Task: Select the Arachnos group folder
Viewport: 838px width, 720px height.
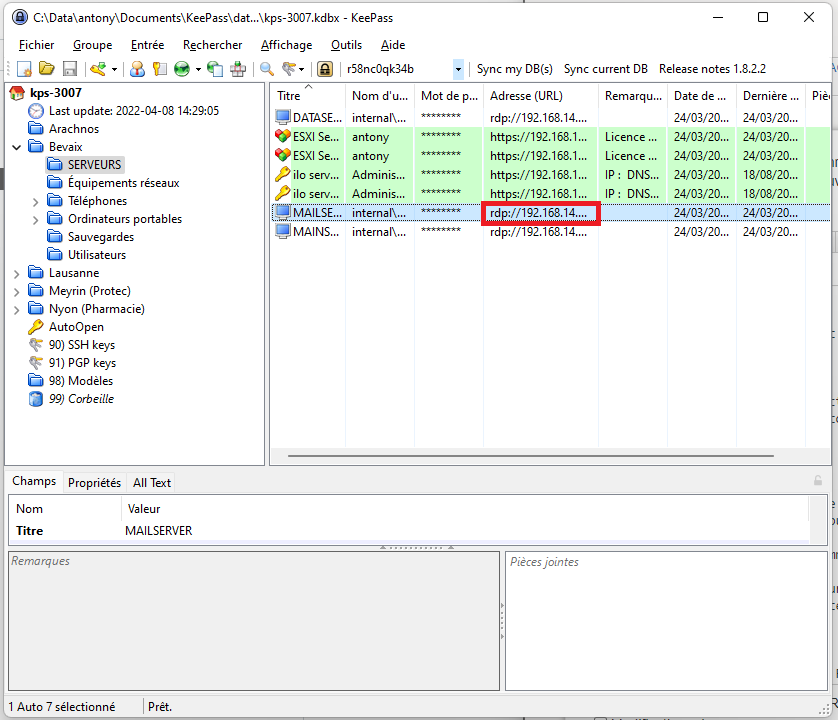Action: [74, 129]
